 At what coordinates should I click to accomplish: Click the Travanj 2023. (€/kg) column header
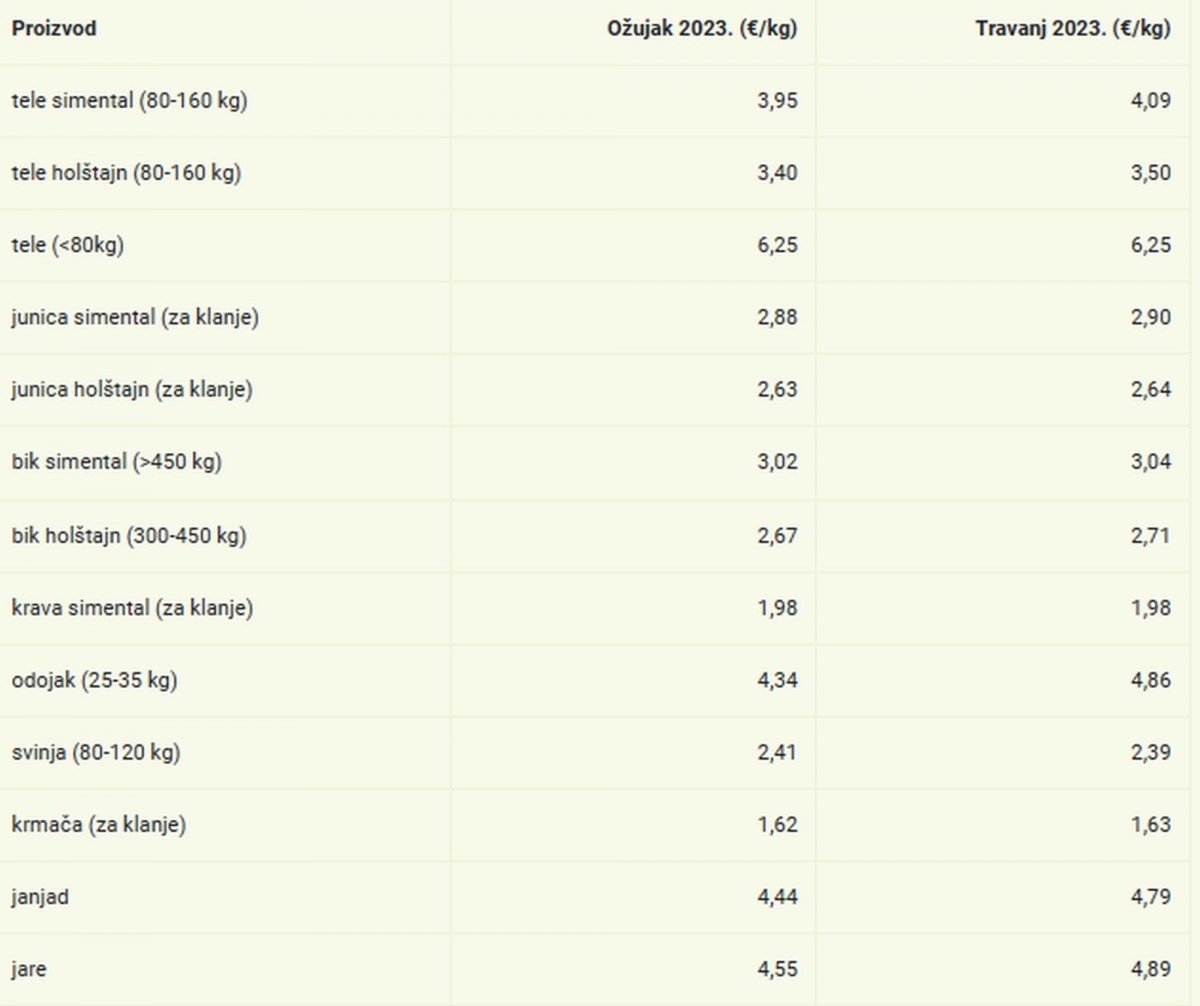[1072, 29]
